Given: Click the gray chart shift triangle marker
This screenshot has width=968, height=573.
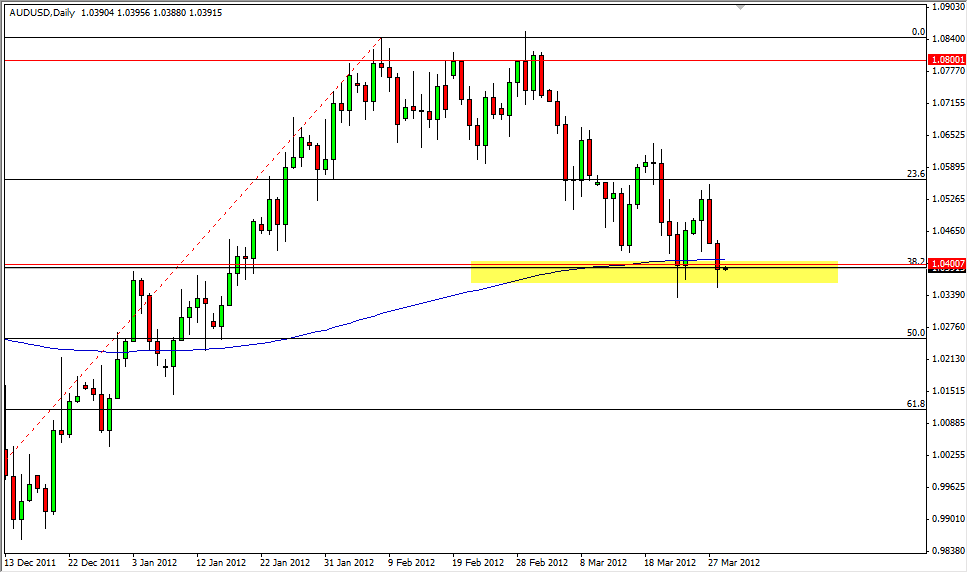Looking at the screenshot, I should click(x=740, y=6).
